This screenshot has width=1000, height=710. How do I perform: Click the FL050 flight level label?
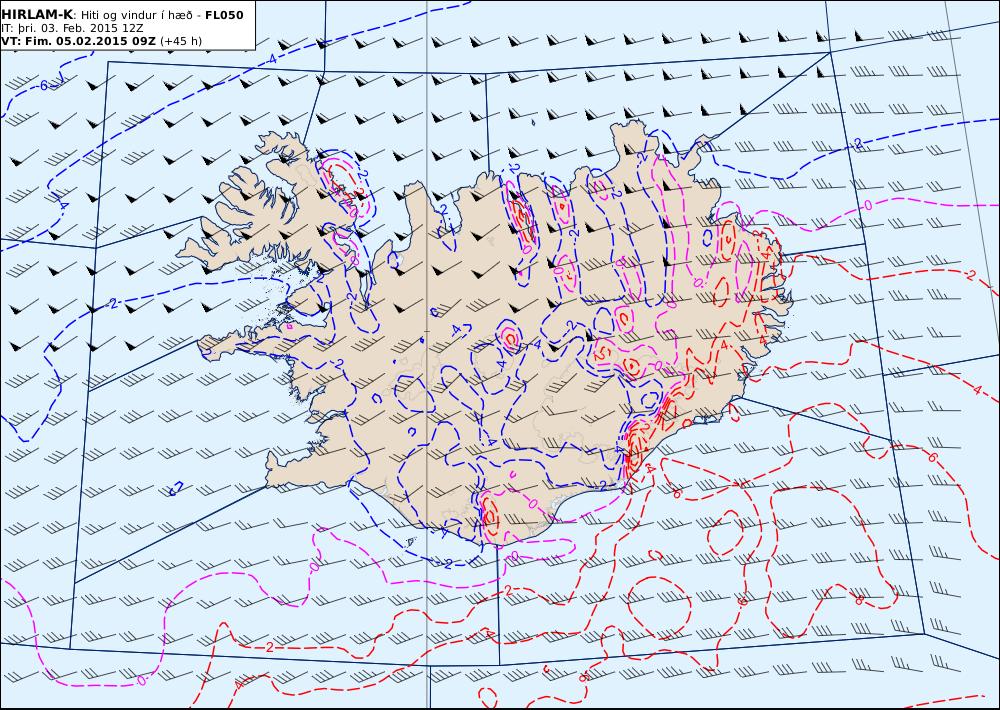click(224, 15)
